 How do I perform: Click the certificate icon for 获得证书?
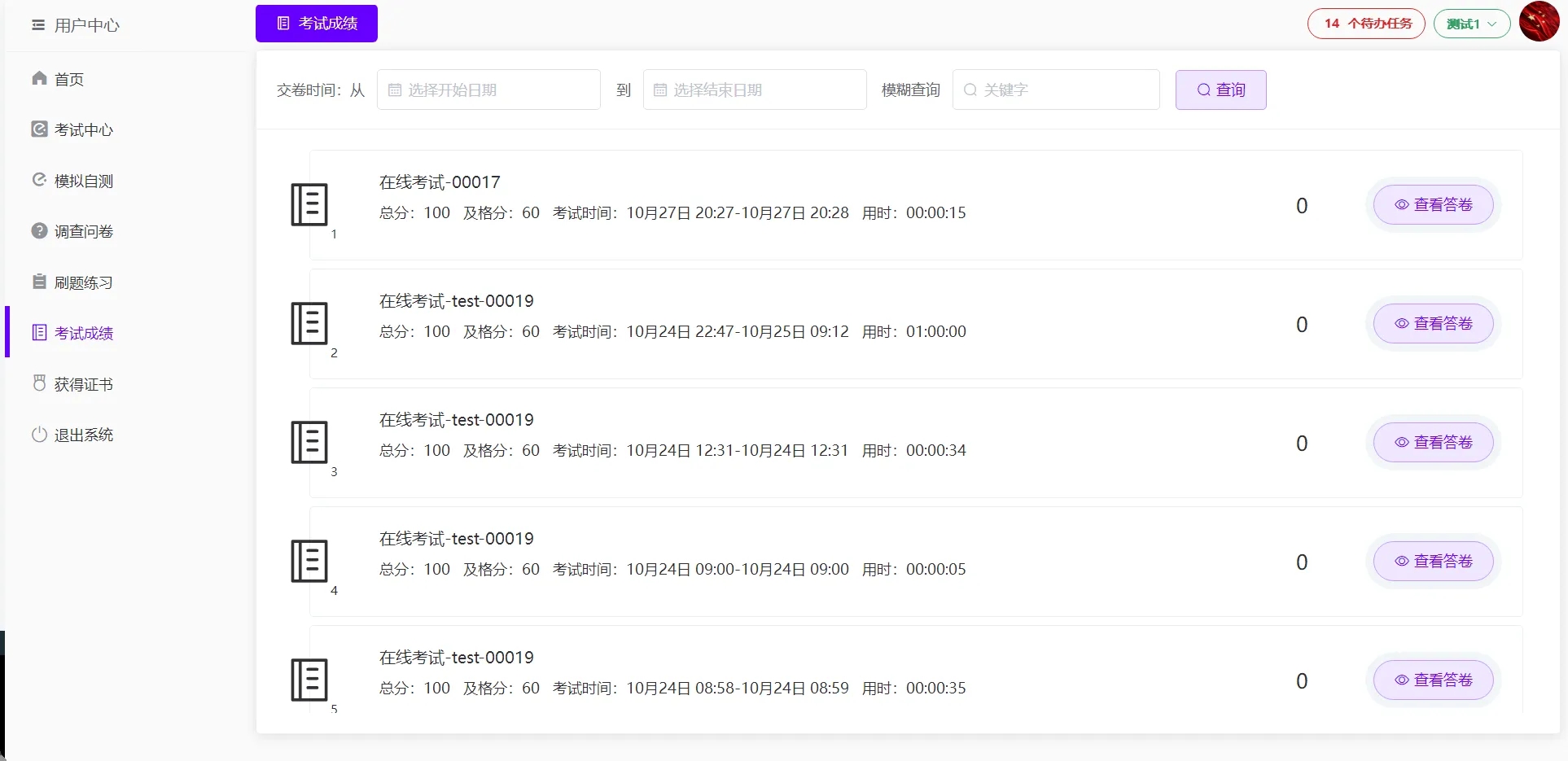click(39, 383)
